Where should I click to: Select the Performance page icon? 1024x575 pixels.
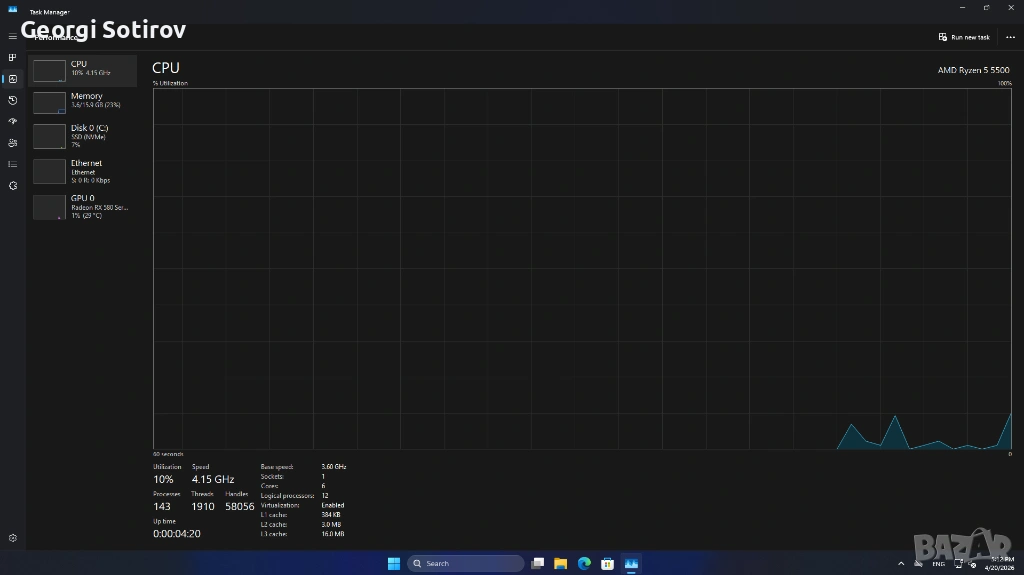click(12, 79)
